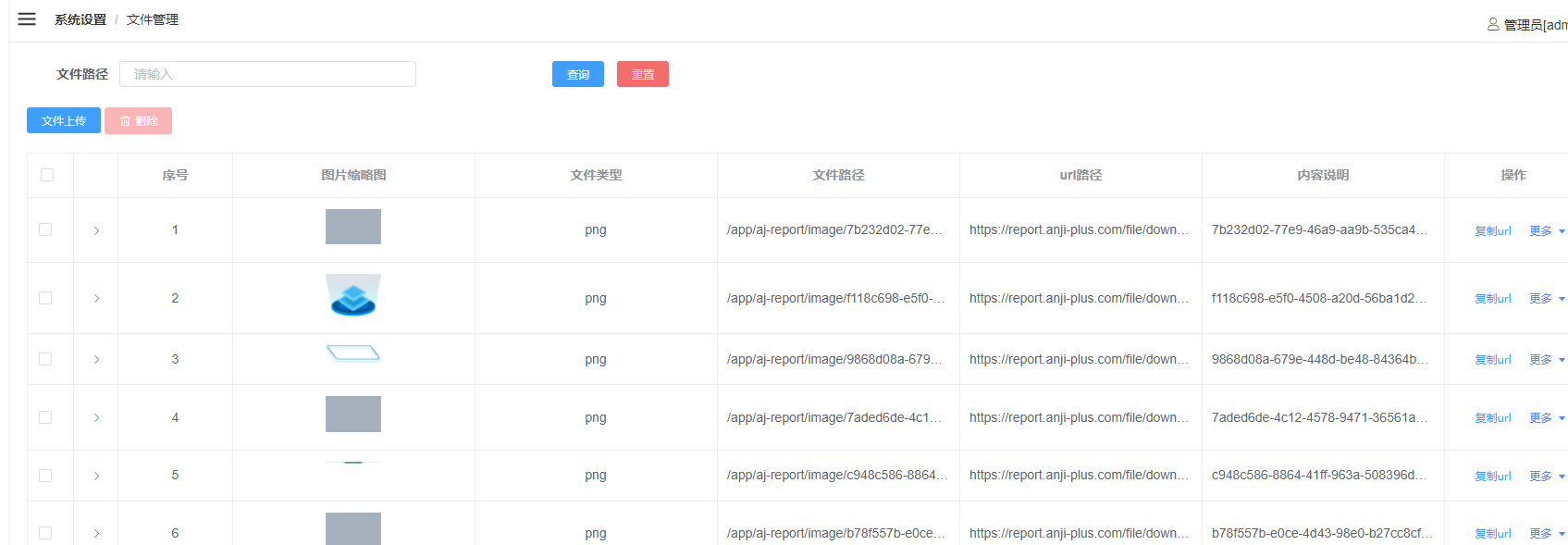This screenshot has width=1568, height=545.
Task: Click the 文件管理 breadcrumb
Action: point(153,19)
